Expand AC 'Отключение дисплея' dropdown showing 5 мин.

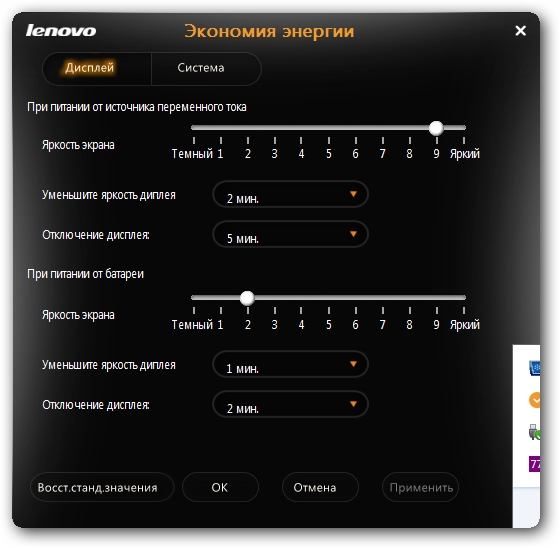coord(290,234)
